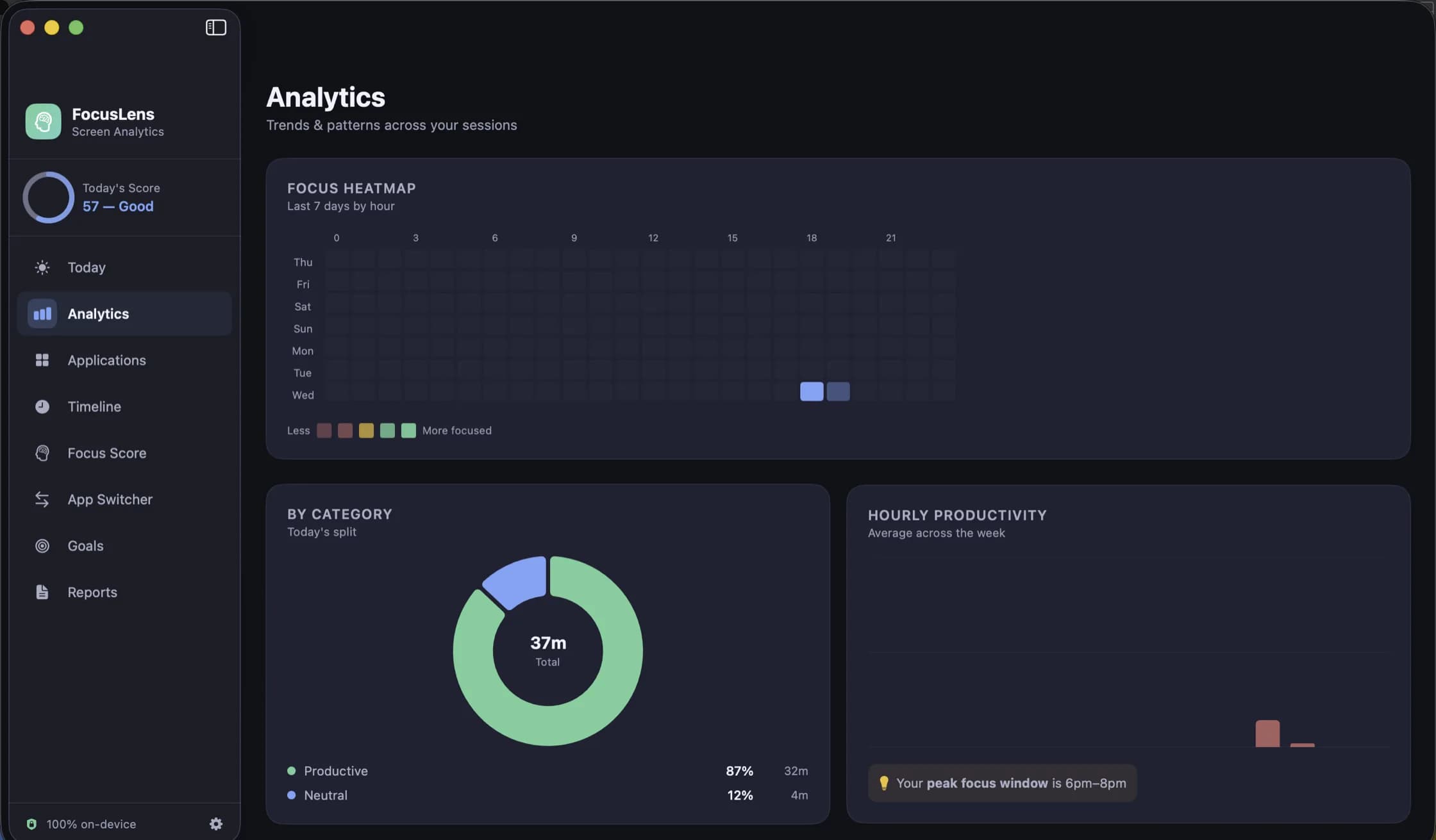Click the least focused legend swatch
Screen dimensions: 1436x840
click(324, 431)
